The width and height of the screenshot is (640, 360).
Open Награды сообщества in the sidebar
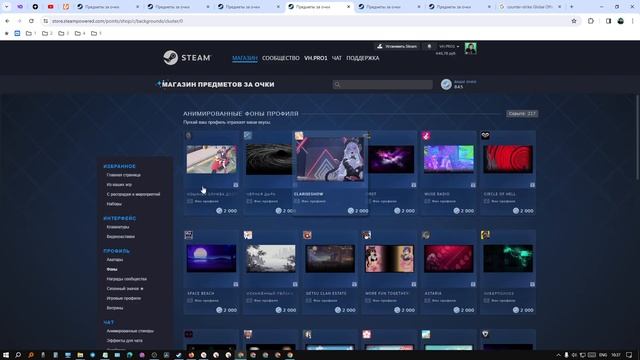[127, 279]
